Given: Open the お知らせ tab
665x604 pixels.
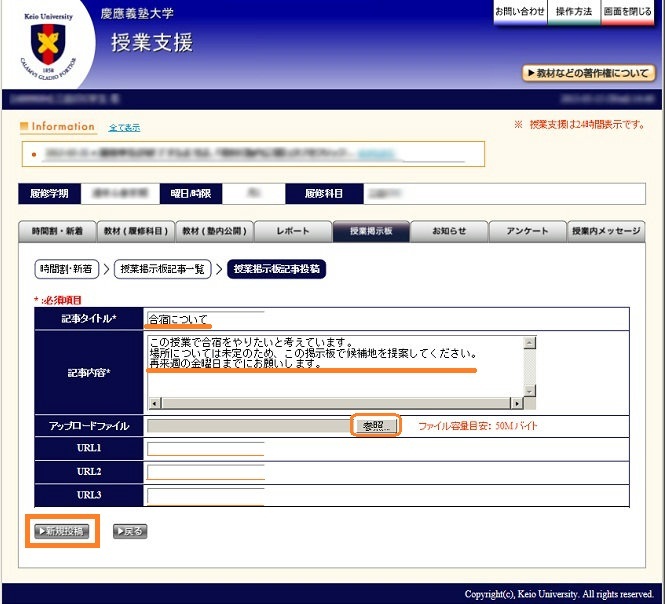Looking at the screenshot, I should click(449, 231).
